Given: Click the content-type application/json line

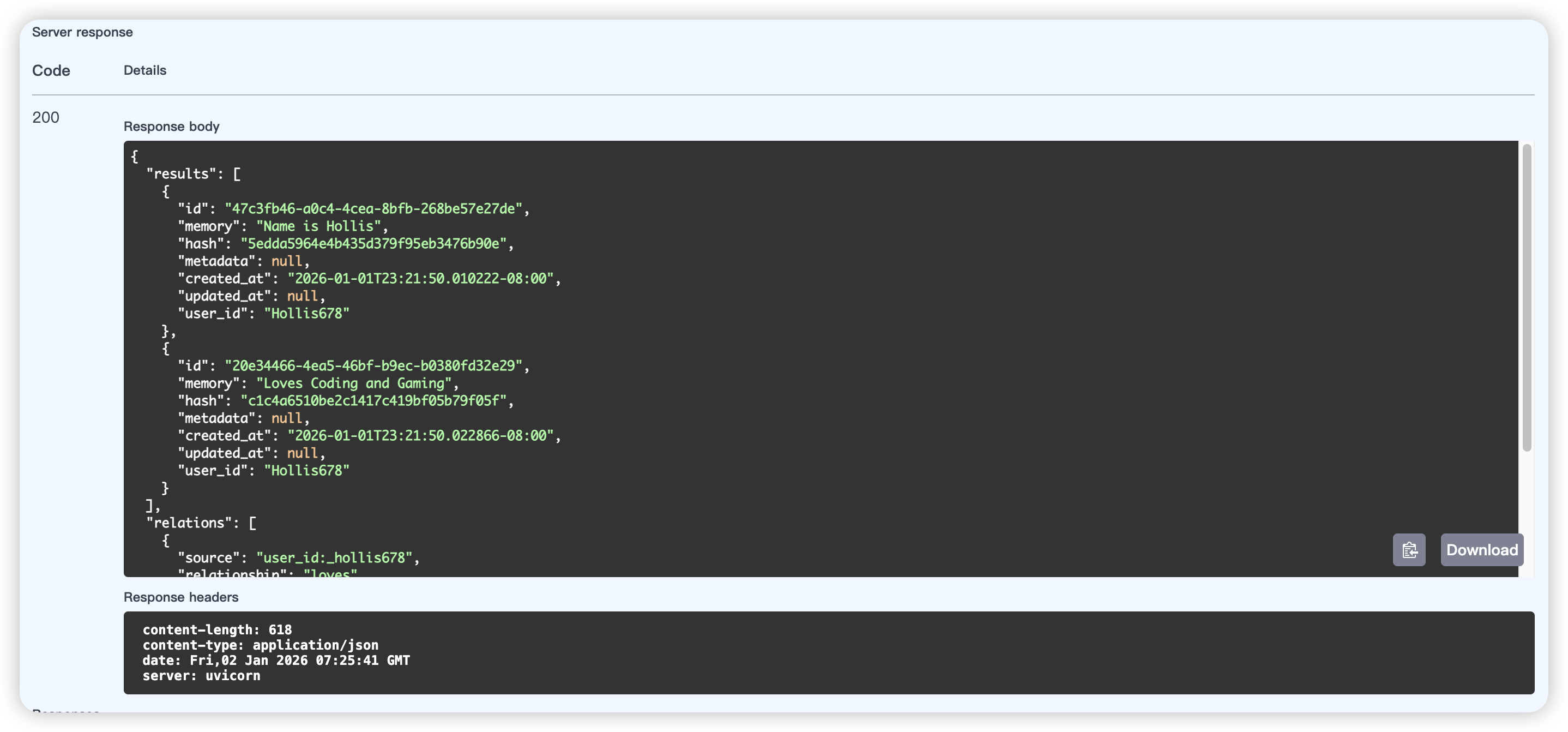Looking at the screenshot, I should click(261, 645).
